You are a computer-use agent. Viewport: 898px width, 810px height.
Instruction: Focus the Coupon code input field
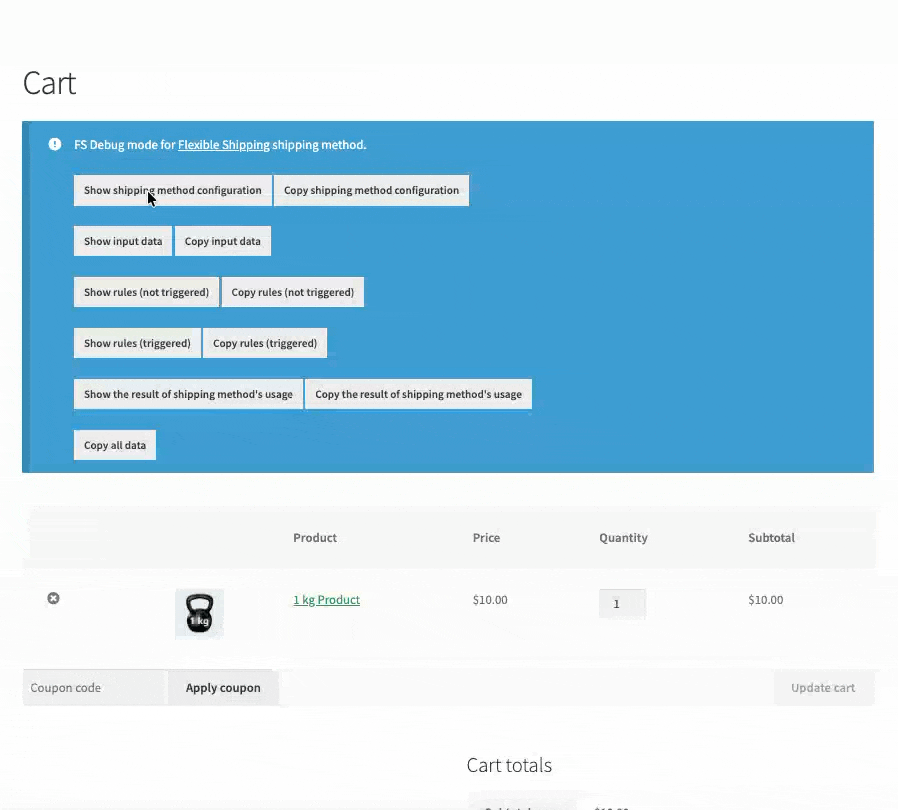click(x=95, y=688)
